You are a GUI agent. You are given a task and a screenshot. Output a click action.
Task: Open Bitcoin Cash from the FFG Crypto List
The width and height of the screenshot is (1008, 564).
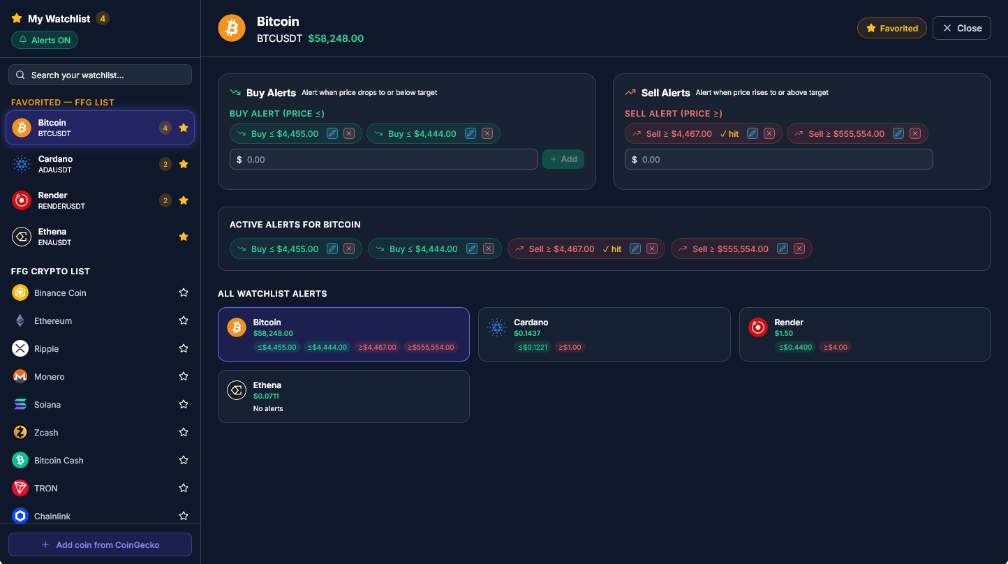coord(100,460)
